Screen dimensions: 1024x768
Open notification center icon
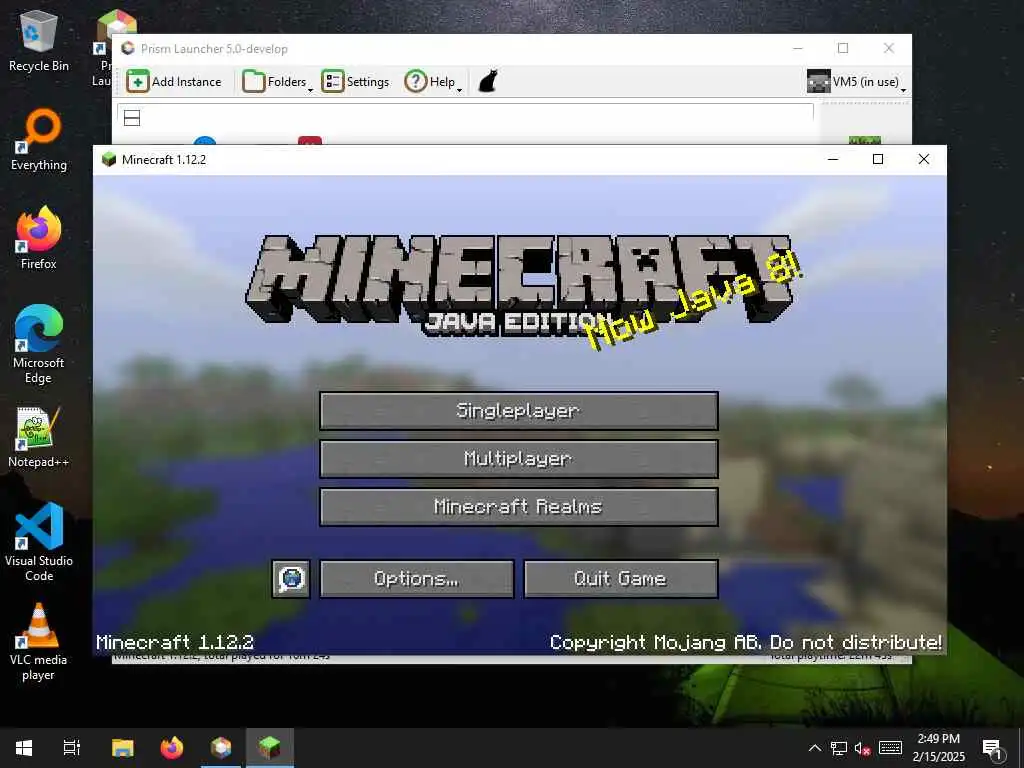click(x=992, y=748)
